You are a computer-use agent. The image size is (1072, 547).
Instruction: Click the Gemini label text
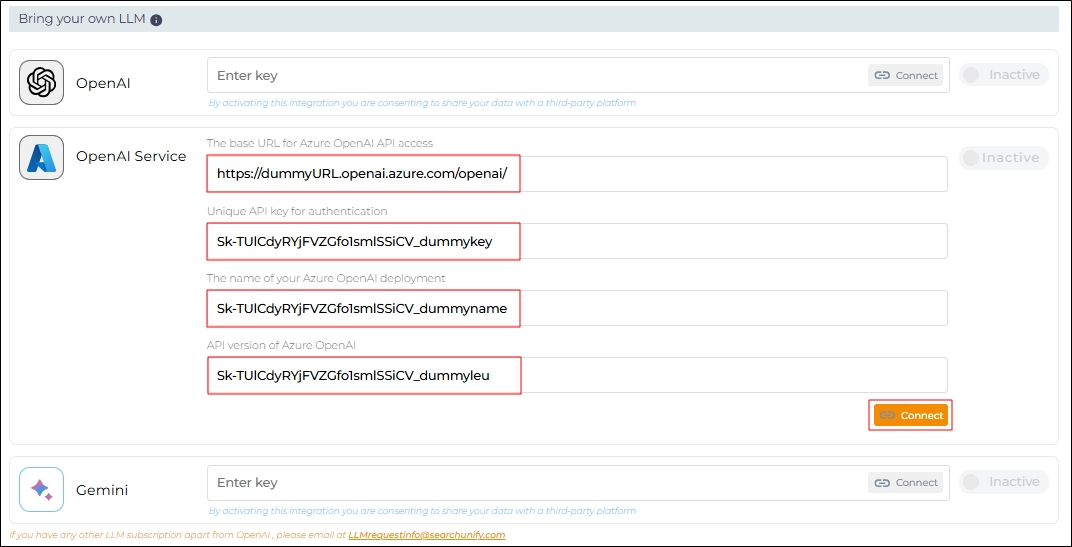(102, 490)
